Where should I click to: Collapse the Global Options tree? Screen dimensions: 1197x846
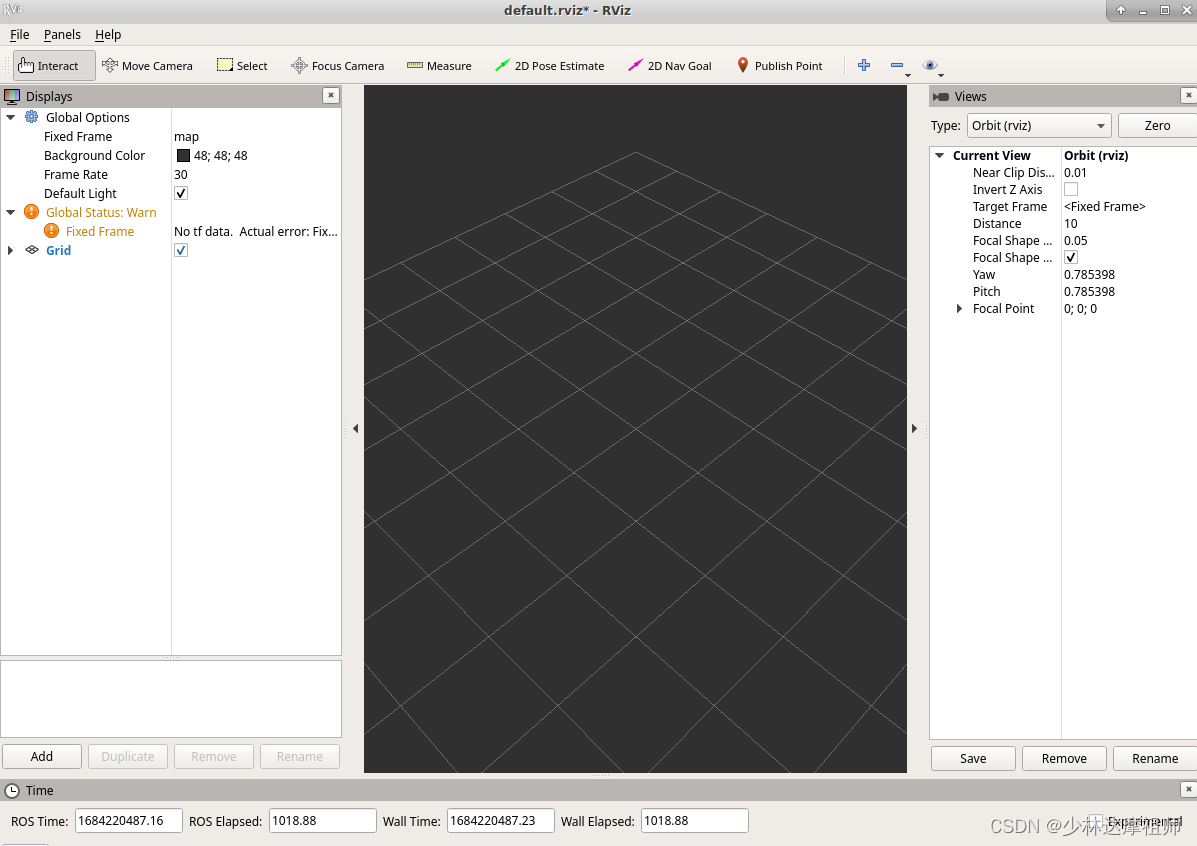point(11,118)
